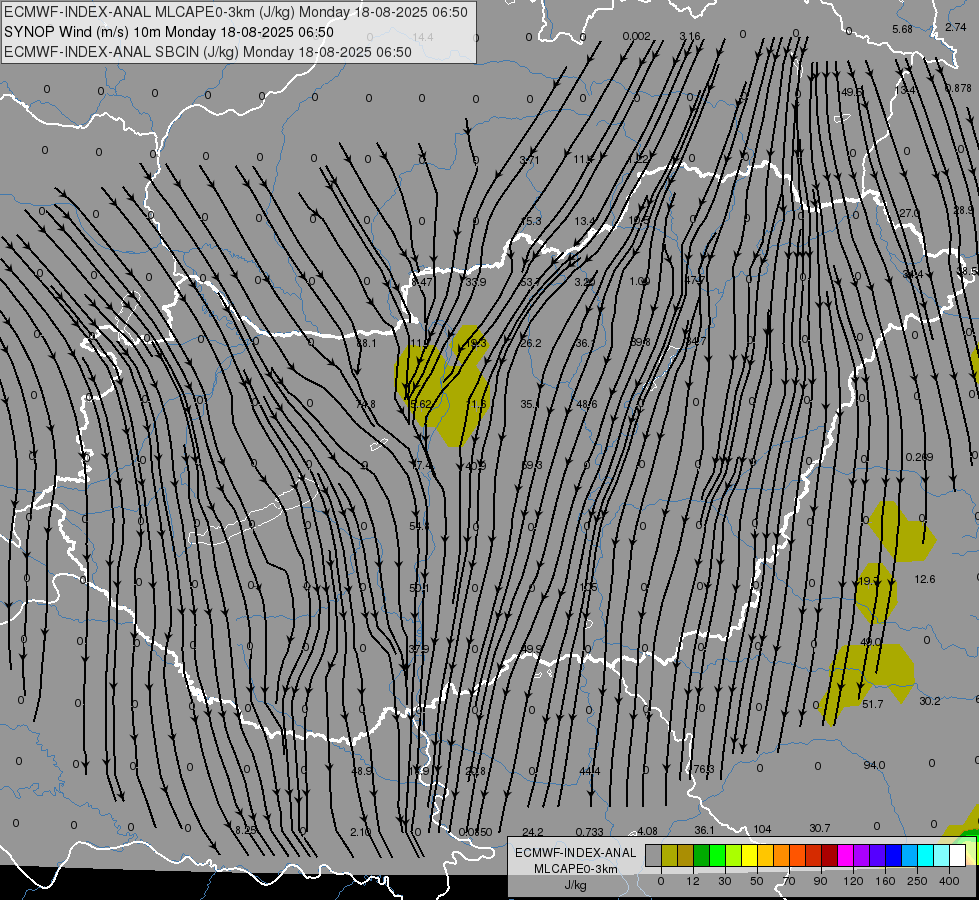979x900 pixels.
Task: Select the purple legend swatch next to magenta
Action: tap(862, 856)
